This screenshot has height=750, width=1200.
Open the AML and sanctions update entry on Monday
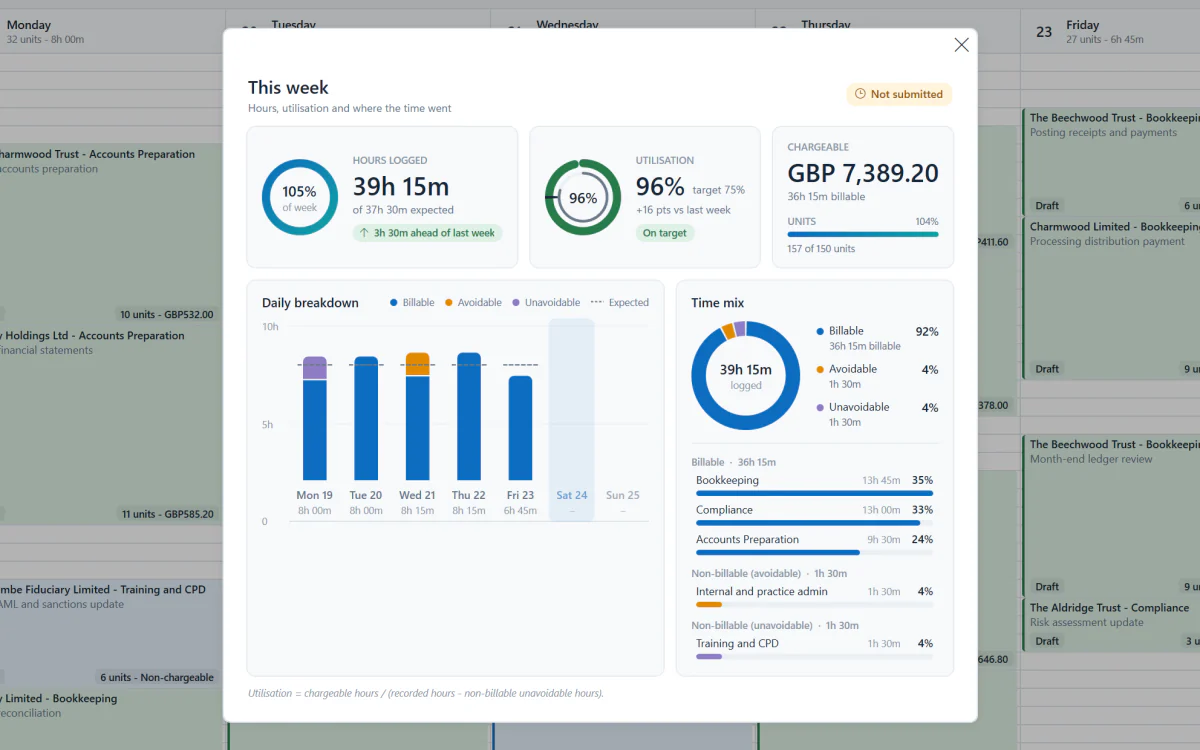tap(110, 633)
